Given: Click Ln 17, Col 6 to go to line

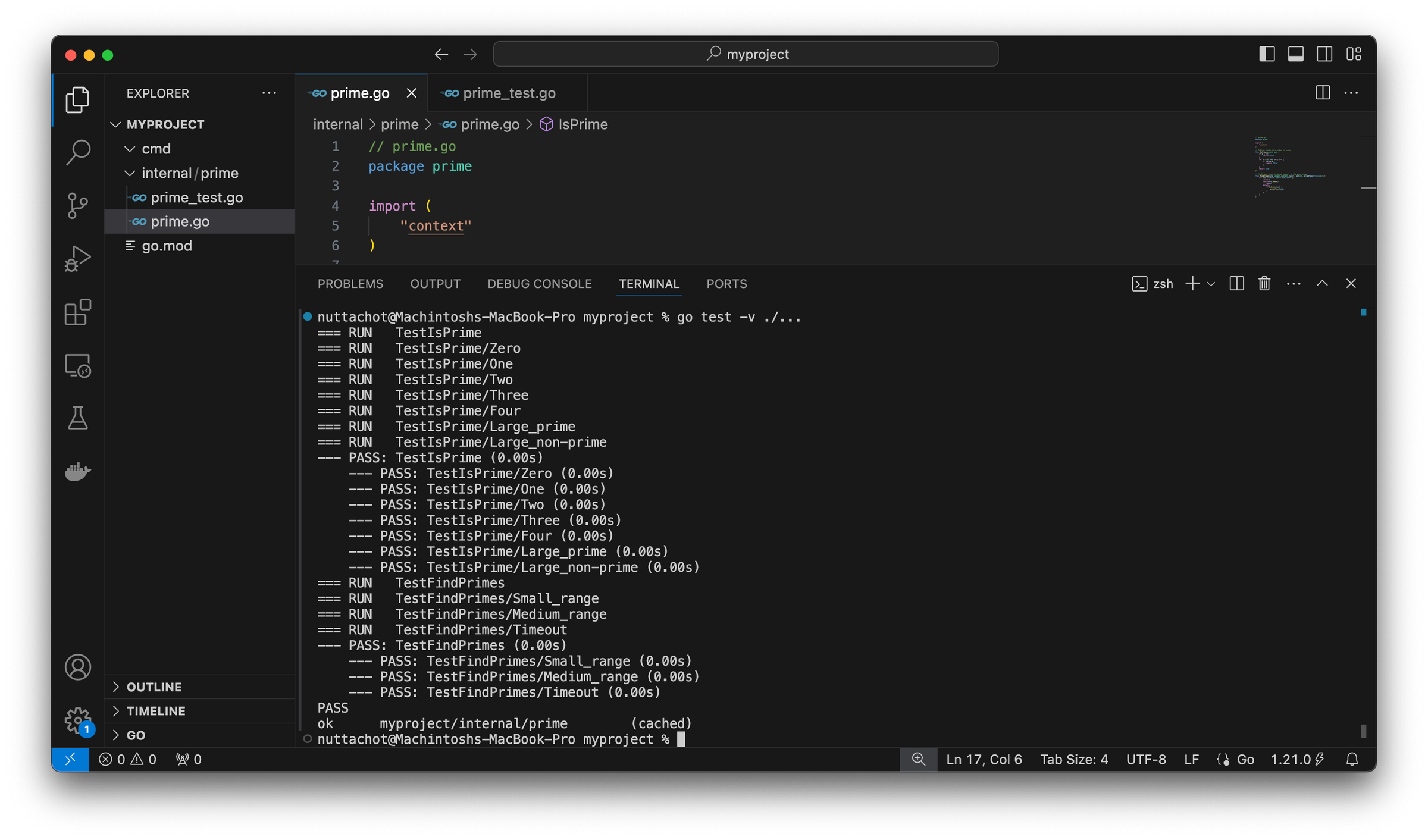Looking at the screenshot, I should point(984,759).
